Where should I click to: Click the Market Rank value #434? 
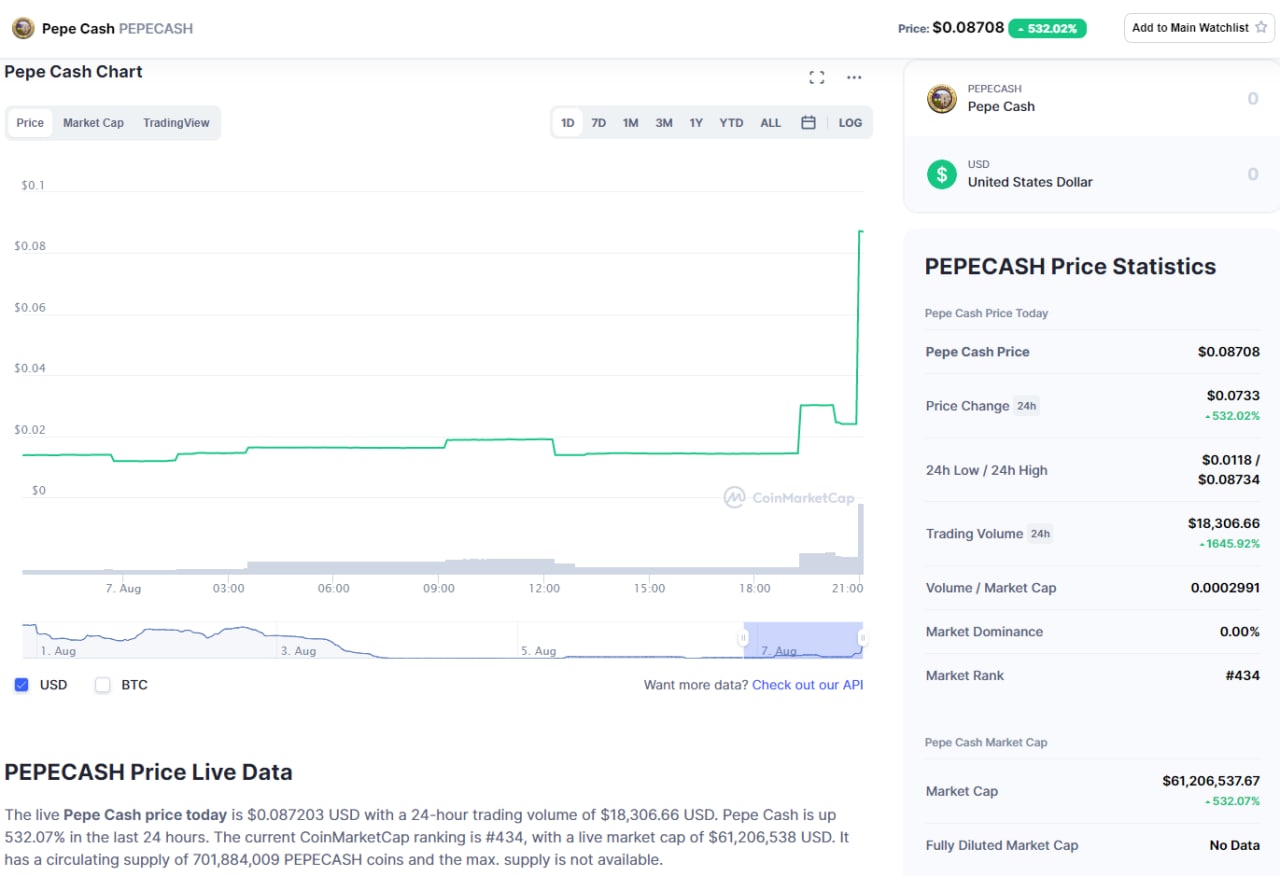point(1243,676)
